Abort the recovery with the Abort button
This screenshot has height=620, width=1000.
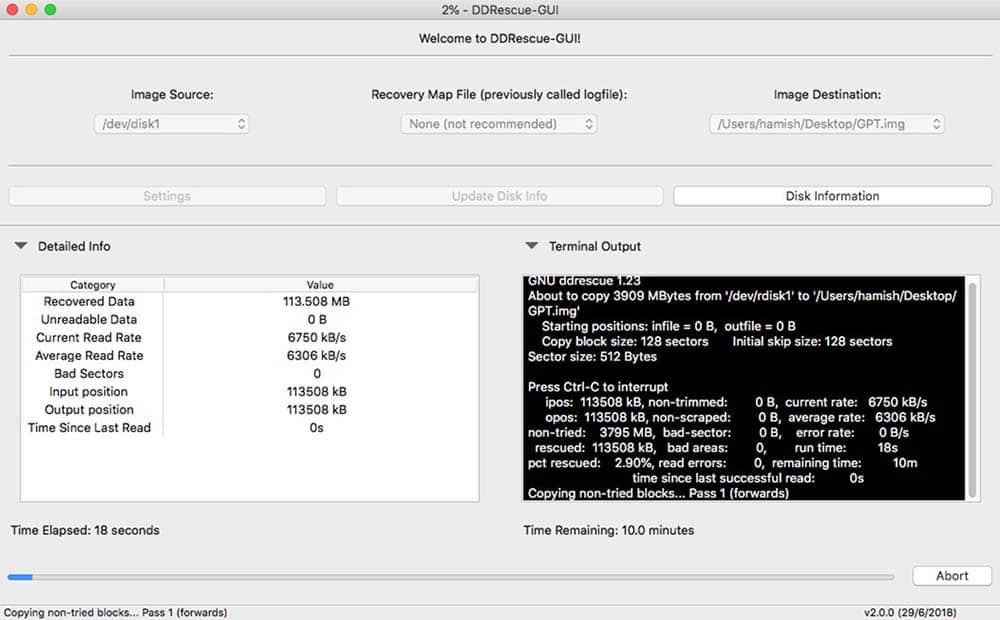(952, 575)
